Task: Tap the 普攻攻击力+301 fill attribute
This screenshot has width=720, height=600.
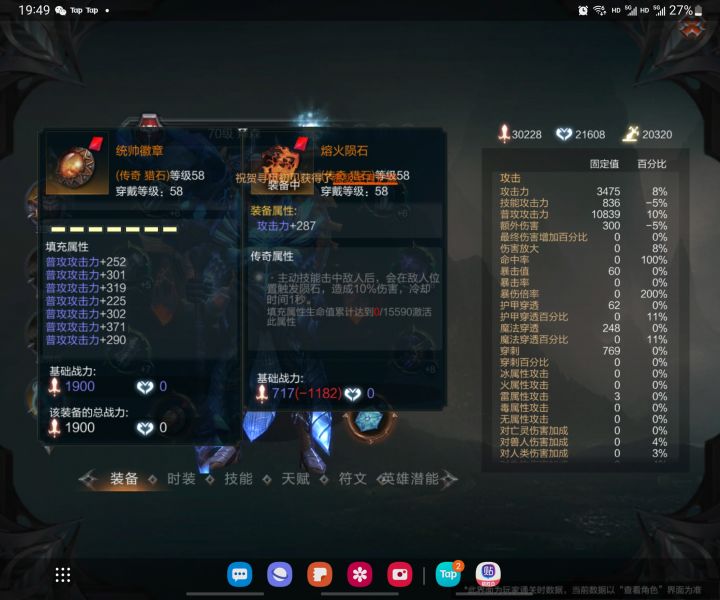Action: [86, 275]
